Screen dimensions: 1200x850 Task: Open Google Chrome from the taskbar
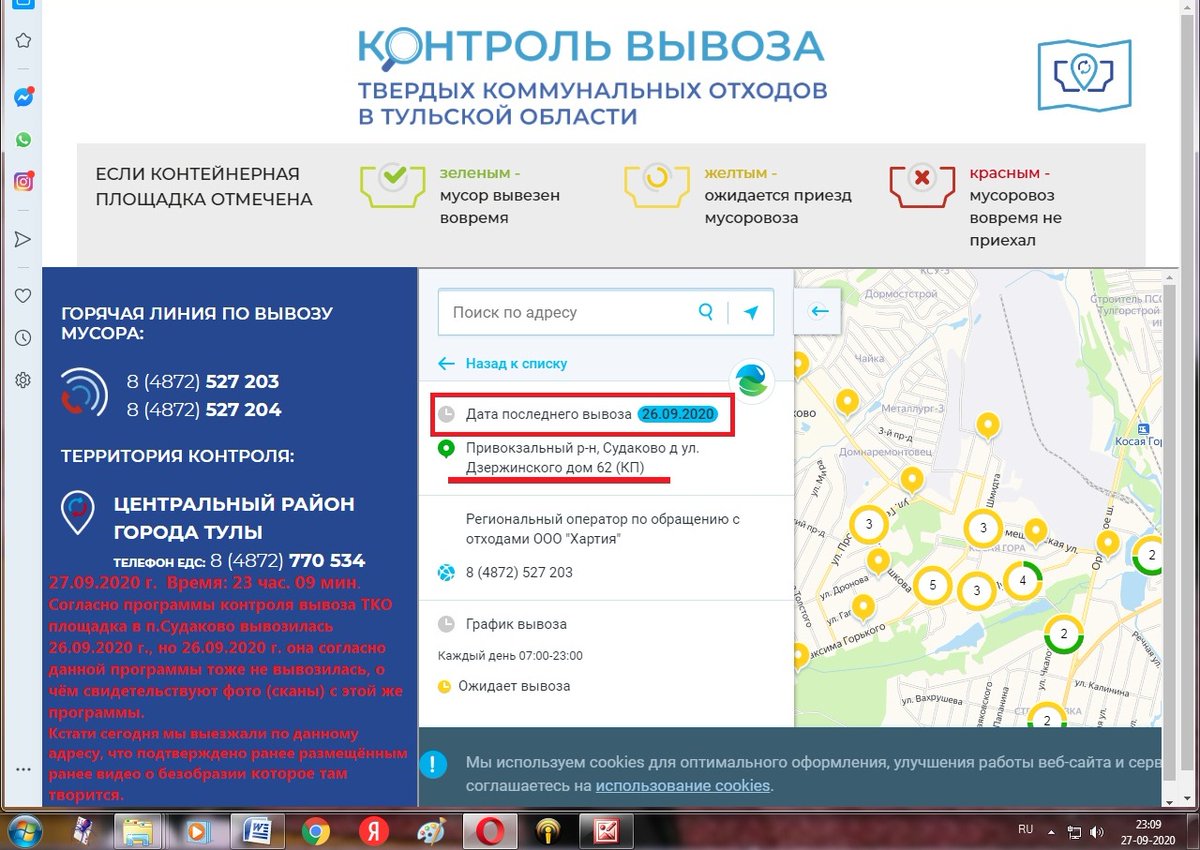[x=317, y=831]
